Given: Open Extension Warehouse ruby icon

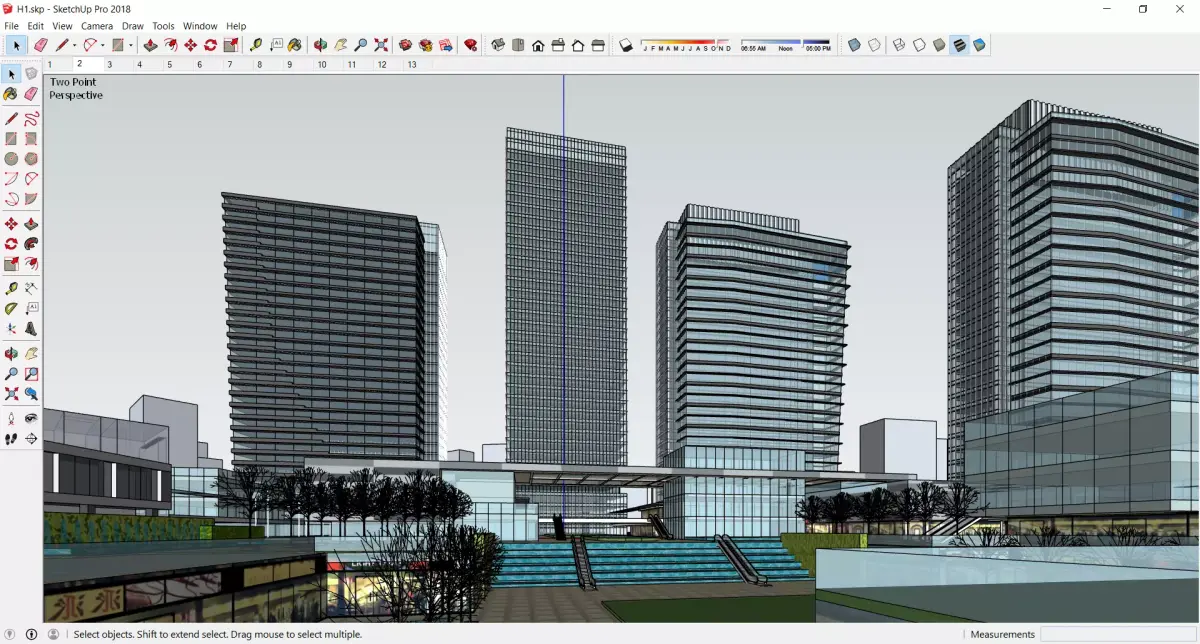Looking at the screenshot, I should point(470,45).
